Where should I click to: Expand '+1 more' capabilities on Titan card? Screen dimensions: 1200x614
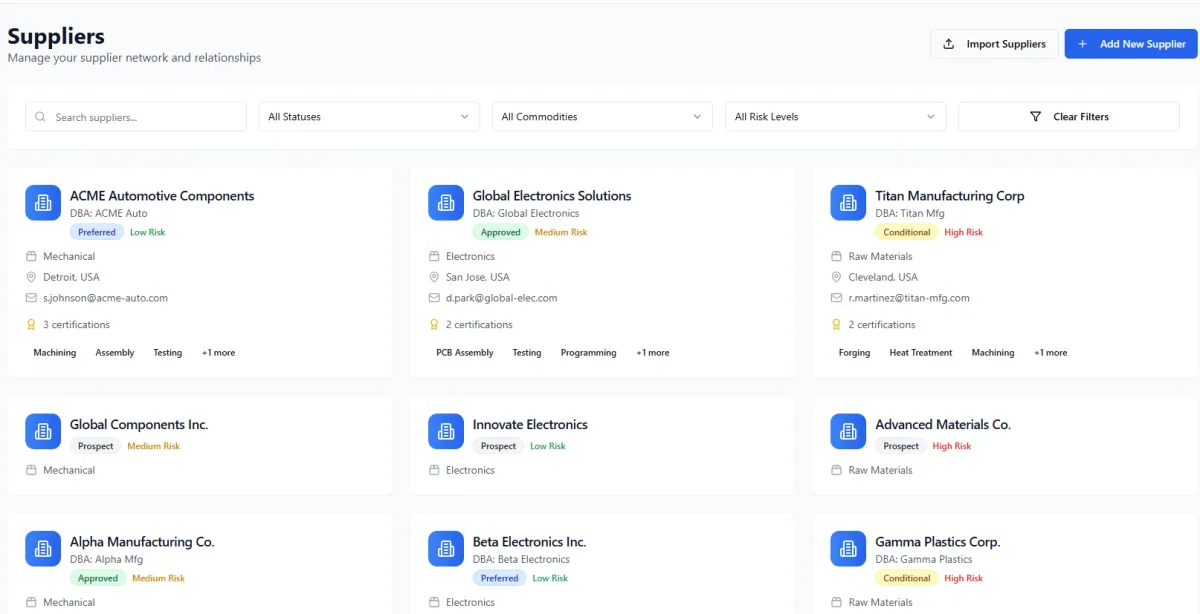1050,353
